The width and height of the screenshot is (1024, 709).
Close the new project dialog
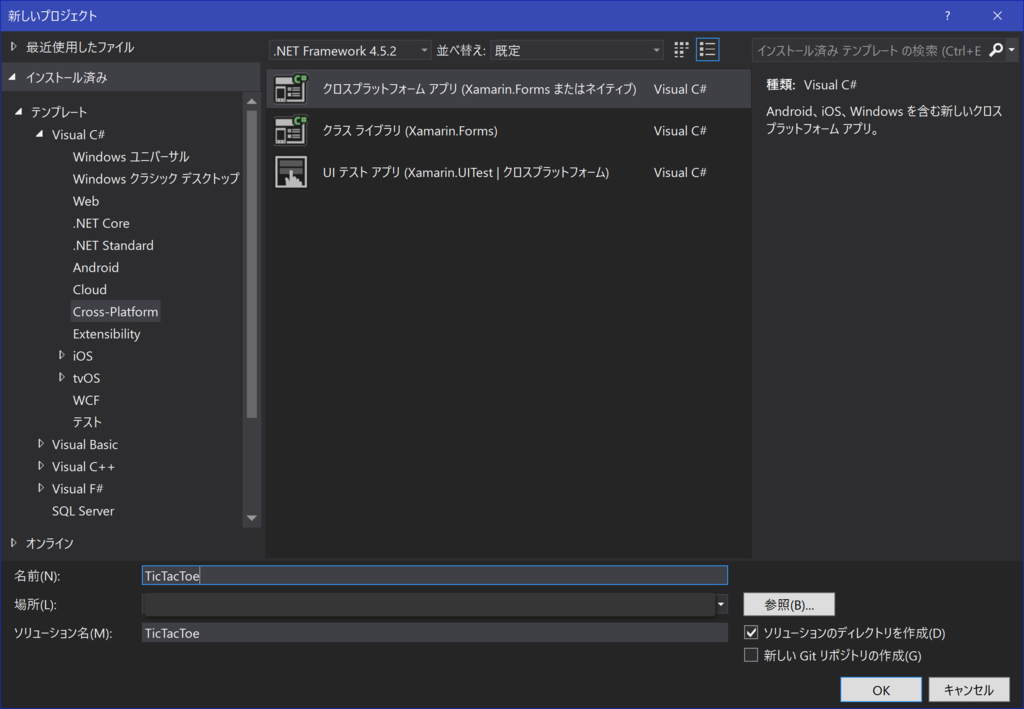997,16
